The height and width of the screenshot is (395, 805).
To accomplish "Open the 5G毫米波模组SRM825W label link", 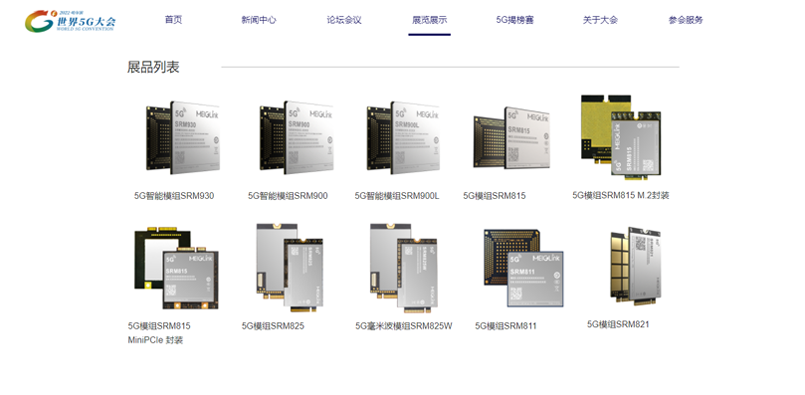I will tap(404, 326).
